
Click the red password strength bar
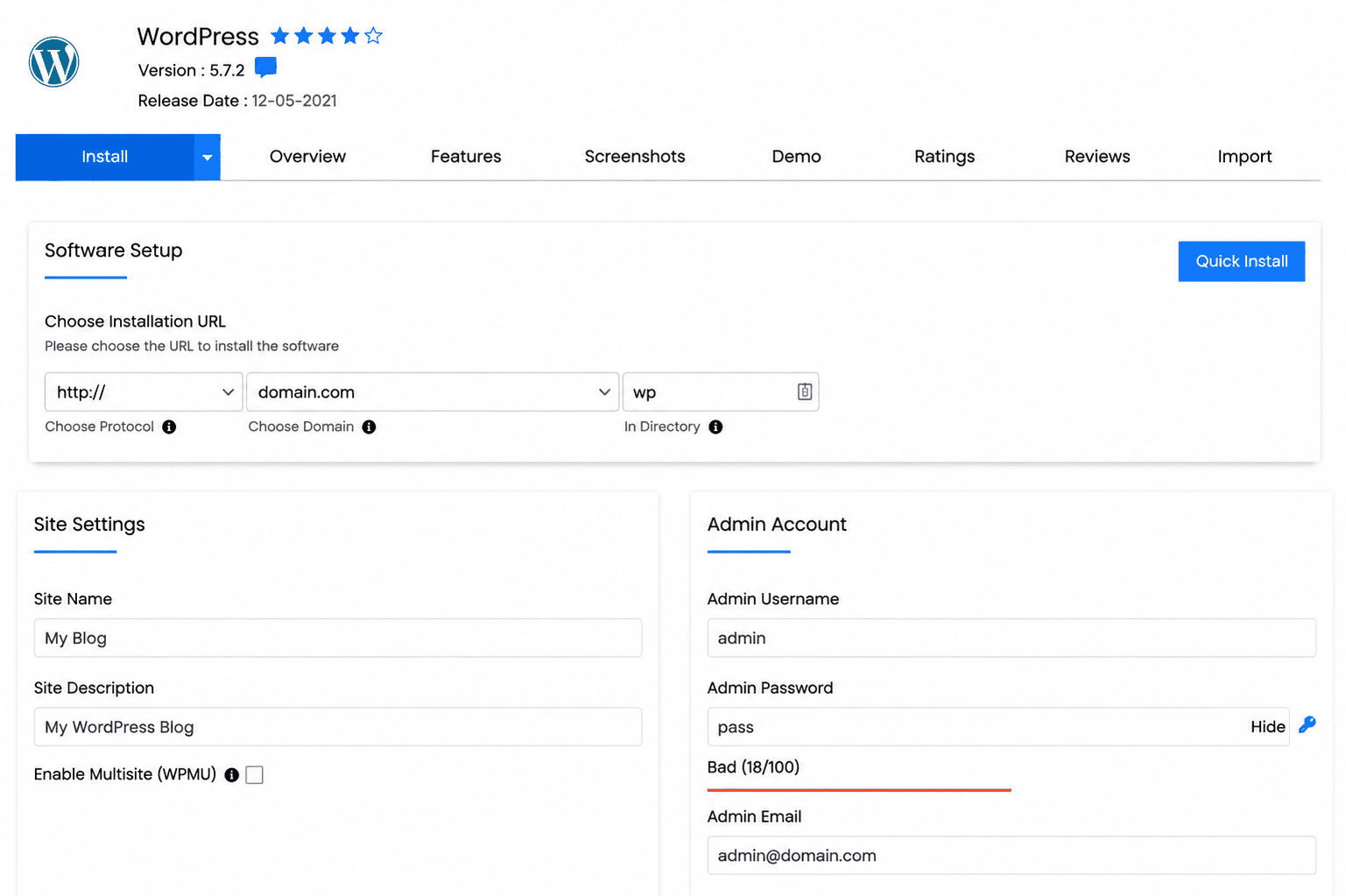pyautogui.click(x=859, y=790)
